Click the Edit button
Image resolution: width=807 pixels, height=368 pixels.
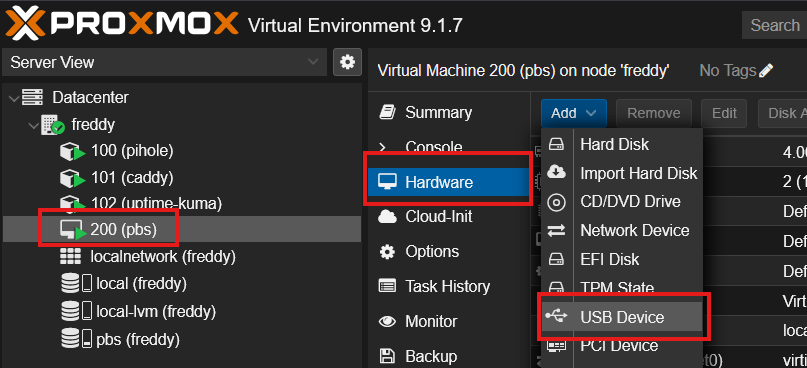pos(724,113)
